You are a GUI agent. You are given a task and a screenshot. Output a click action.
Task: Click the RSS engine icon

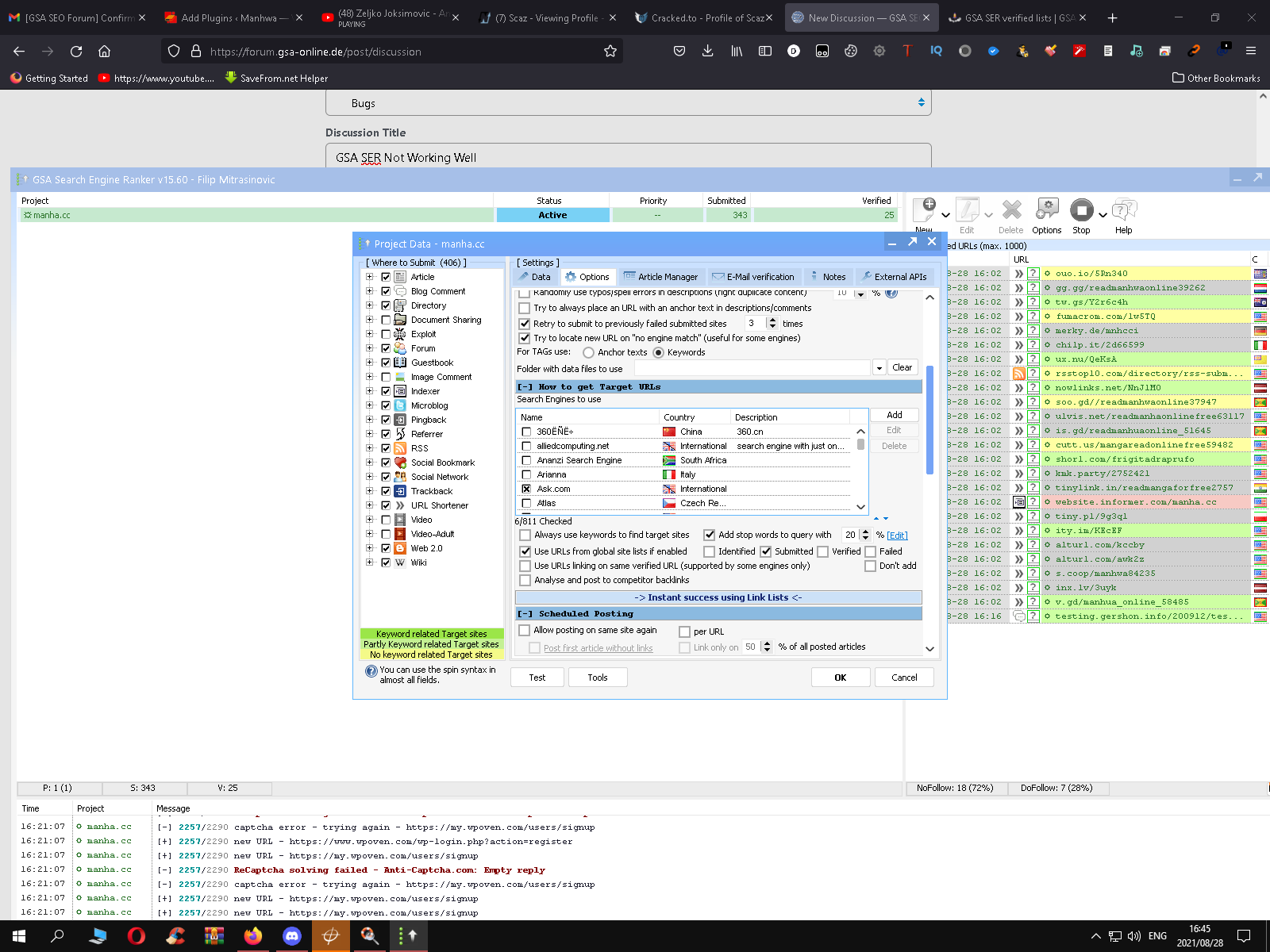tap(401, 448)
